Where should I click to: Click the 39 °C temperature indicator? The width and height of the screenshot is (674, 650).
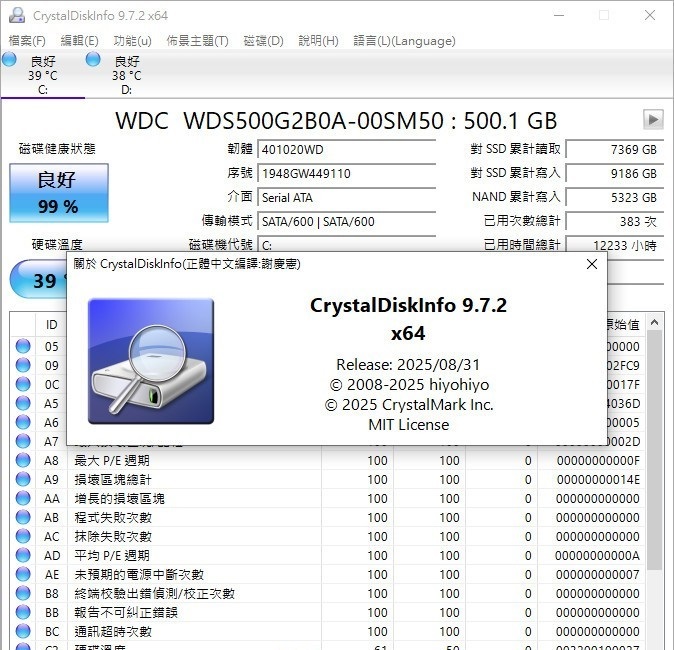pos(38,279)
